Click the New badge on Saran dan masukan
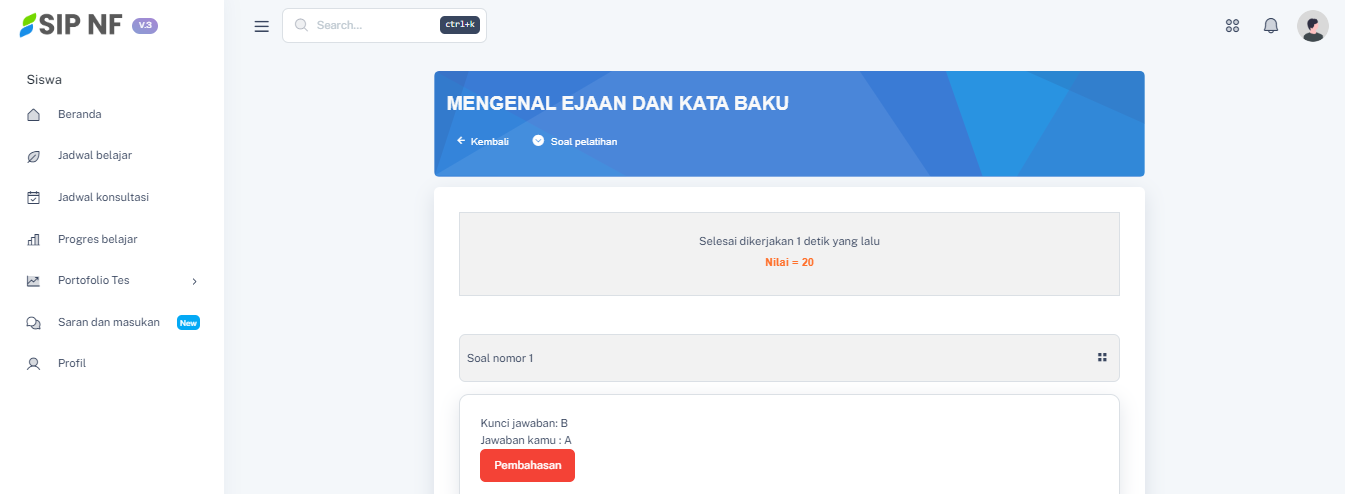The width and height of the screenshot is (1345, 494). tap(188, 322)
